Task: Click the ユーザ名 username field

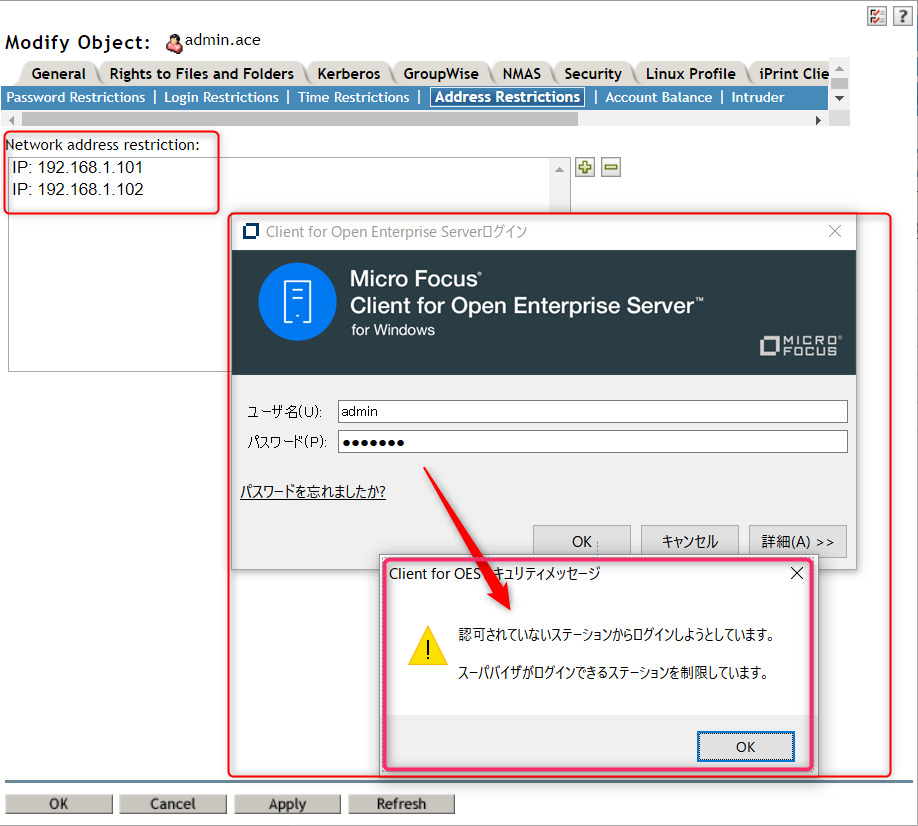Action: [x=592, y=412]
